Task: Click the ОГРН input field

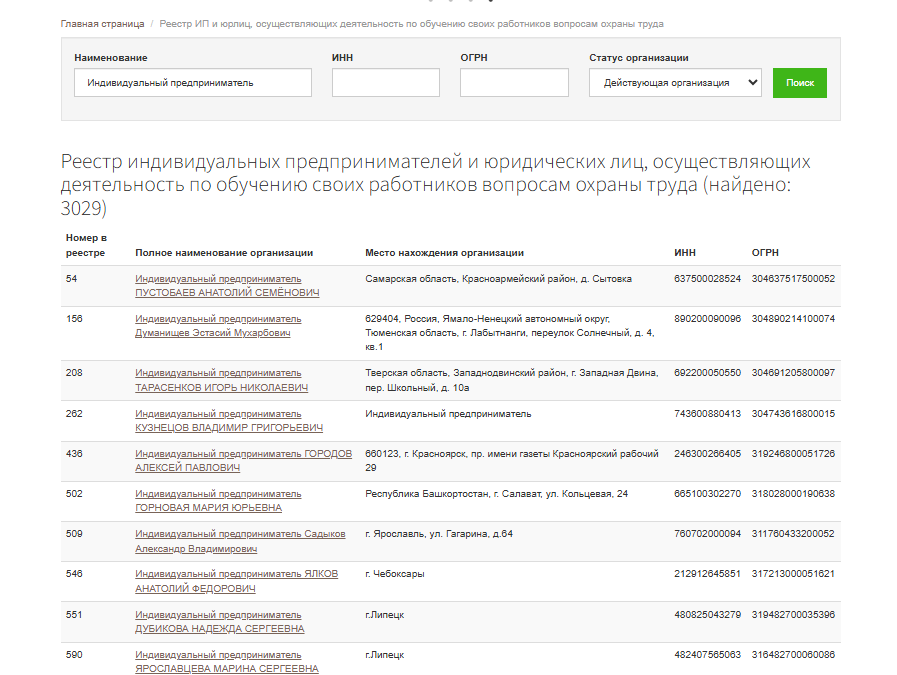Action: (514, 83)
